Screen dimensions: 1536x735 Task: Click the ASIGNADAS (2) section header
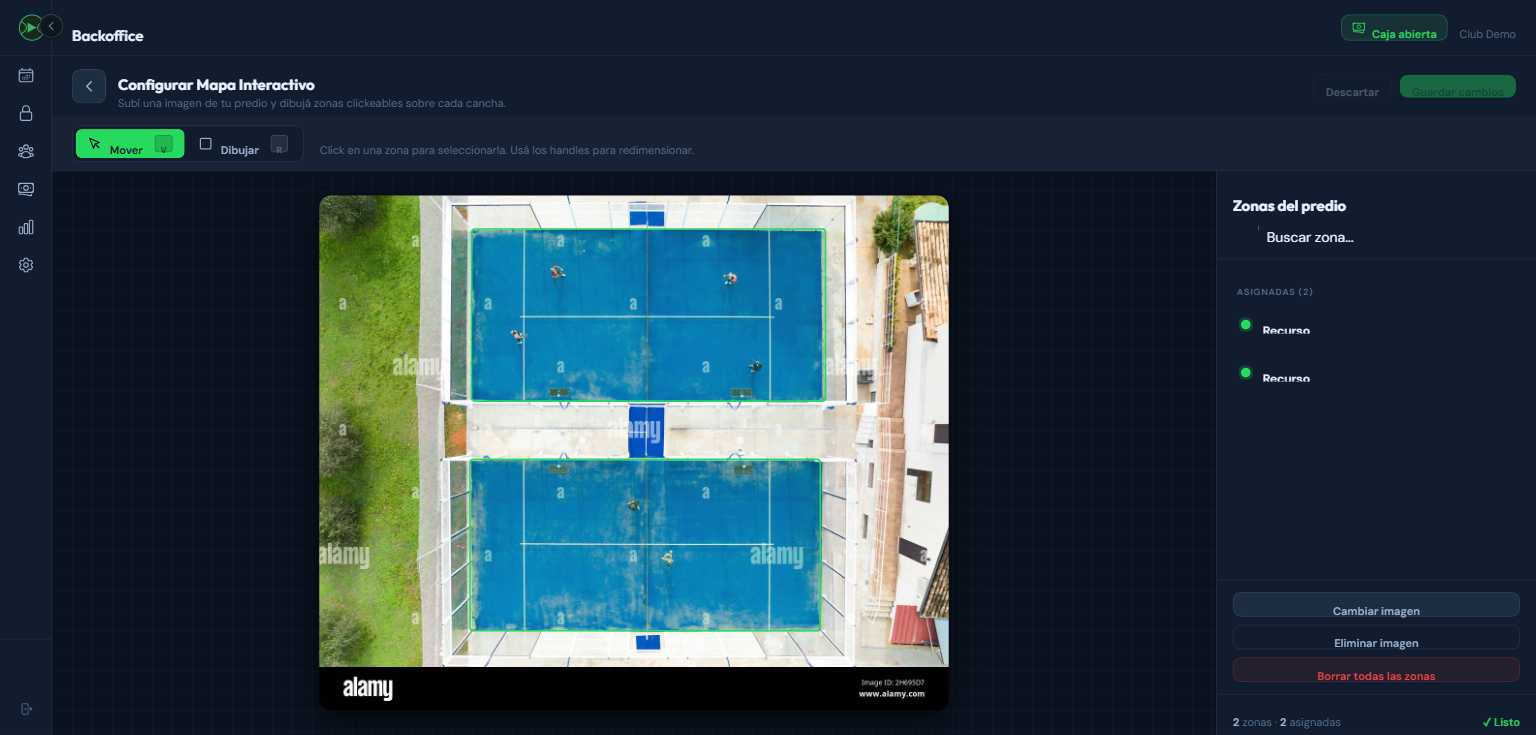[x=1275, y=292]
